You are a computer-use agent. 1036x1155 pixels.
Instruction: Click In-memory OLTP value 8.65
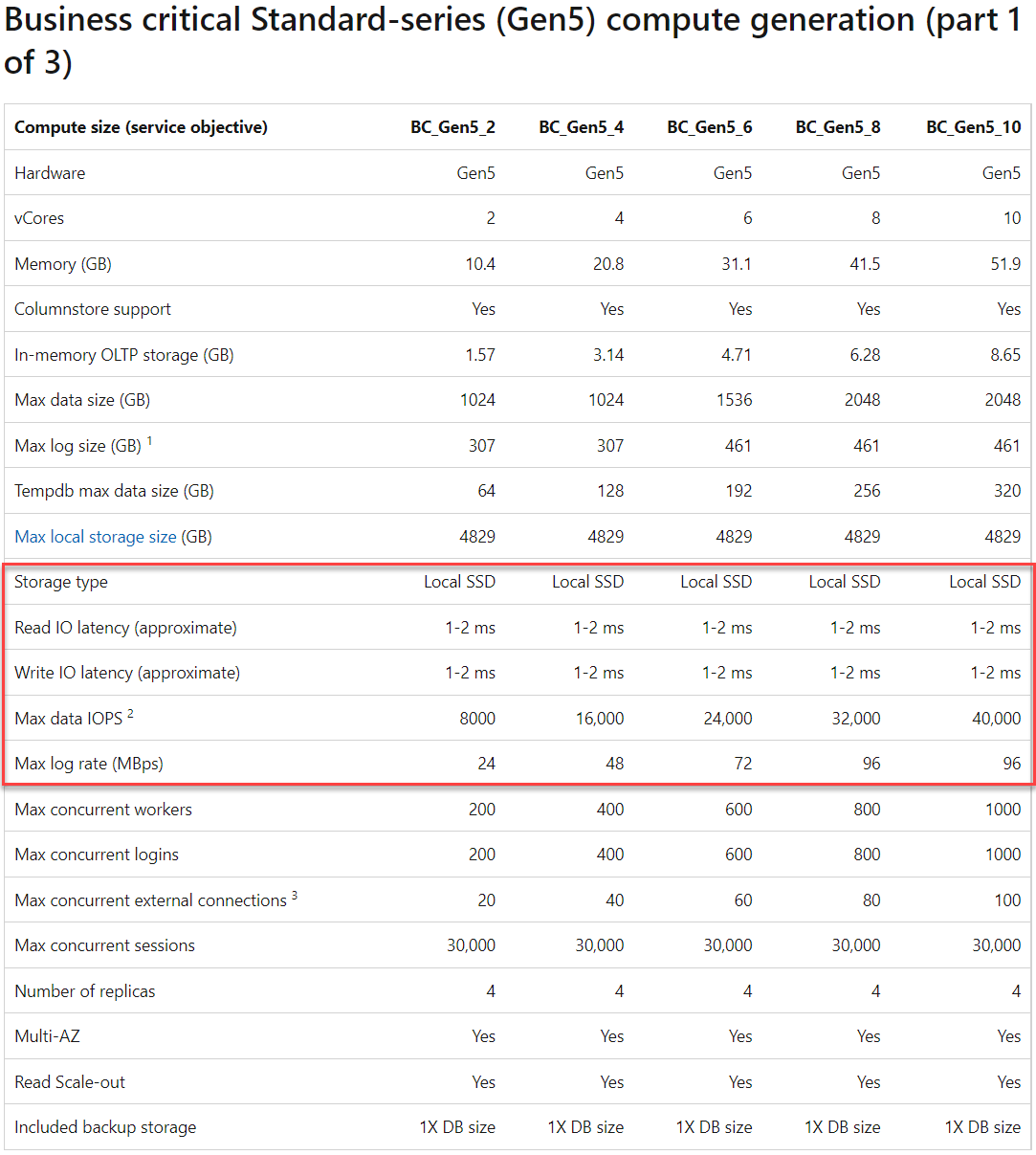[x=1005, y=355]
